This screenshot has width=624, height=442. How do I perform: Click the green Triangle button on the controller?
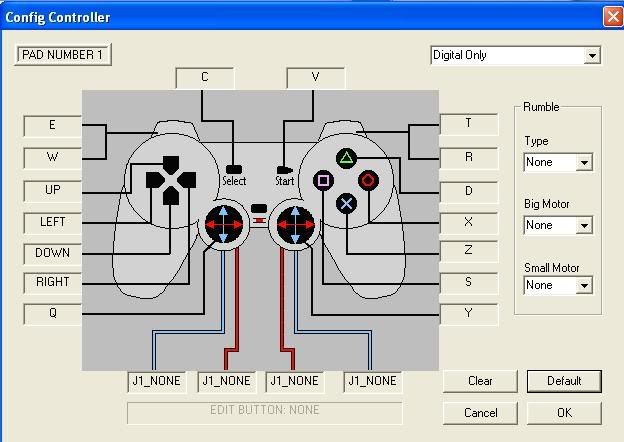[x=346, y=158]
